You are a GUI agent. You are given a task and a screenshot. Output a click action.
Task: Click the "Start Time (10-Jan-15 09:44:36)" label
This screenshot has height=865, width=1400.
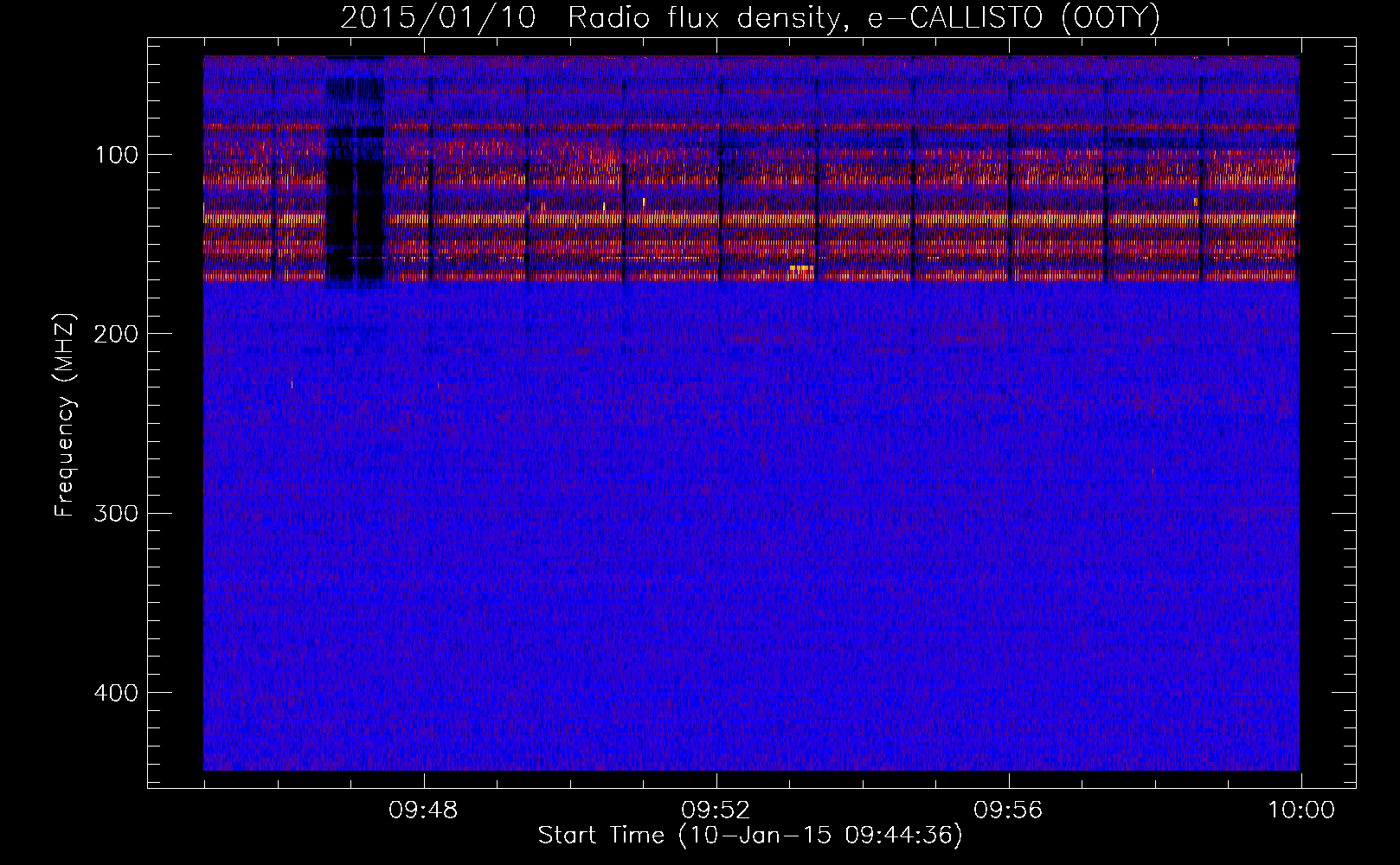[750, 836]
